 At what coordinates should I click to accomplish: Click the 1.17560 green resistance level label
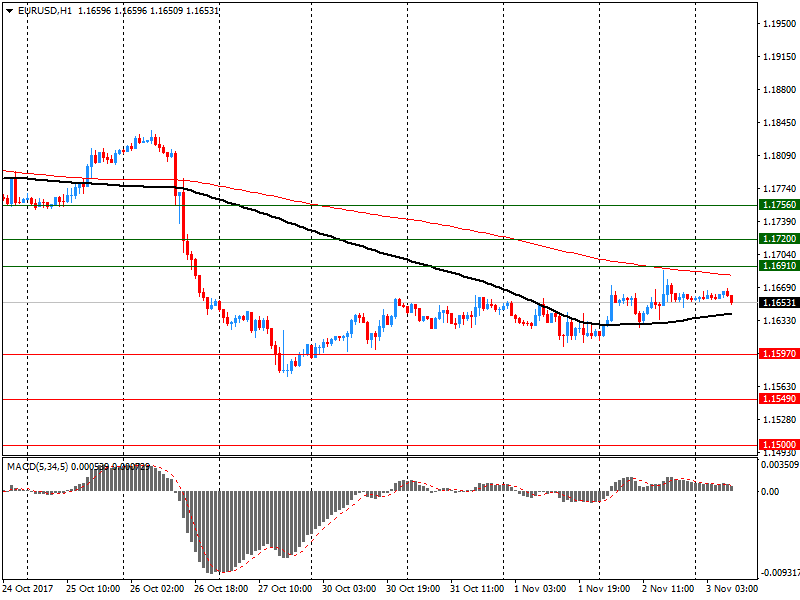click(x=779, y=205)
